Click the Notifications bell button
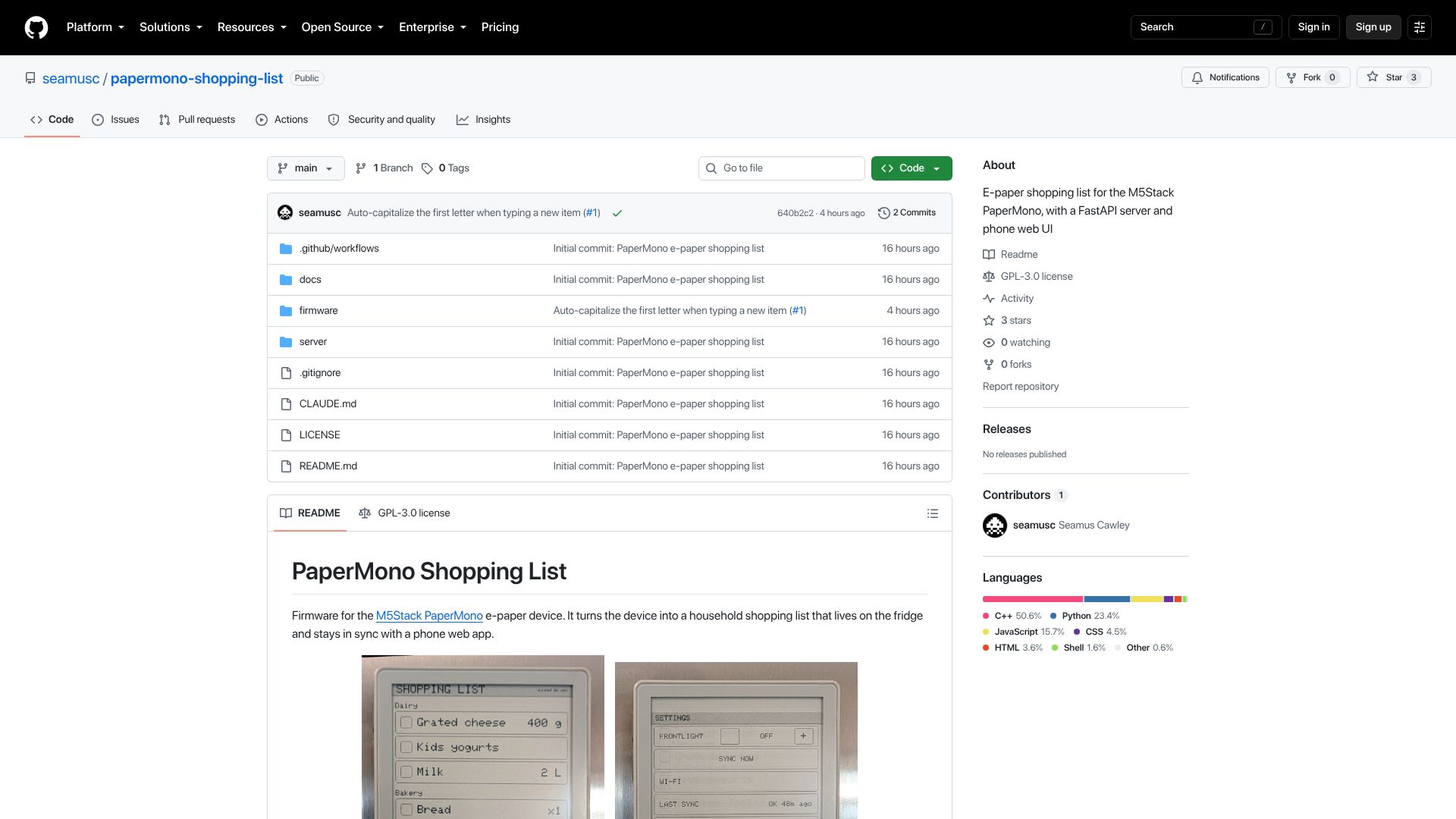1456x819 pixels. tap(1225, 77)
